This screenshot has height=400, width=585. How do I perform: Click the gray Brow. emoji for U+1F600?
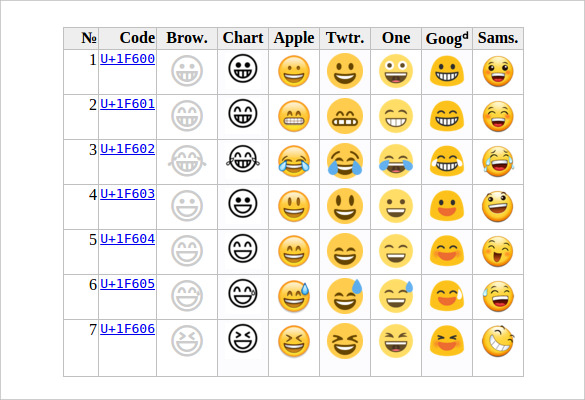(x=187, y=71)
